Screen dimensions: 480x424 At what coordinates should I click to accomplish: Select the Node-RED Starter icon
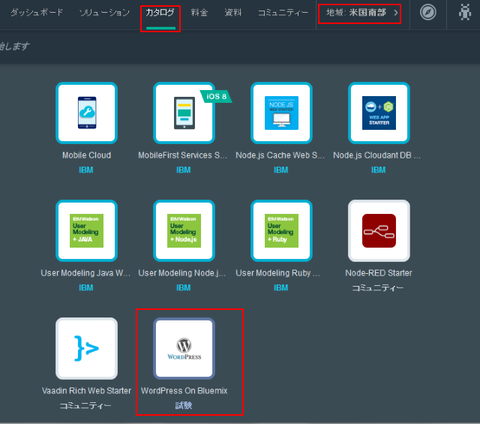pyautogui.click(x=379, y=231)
